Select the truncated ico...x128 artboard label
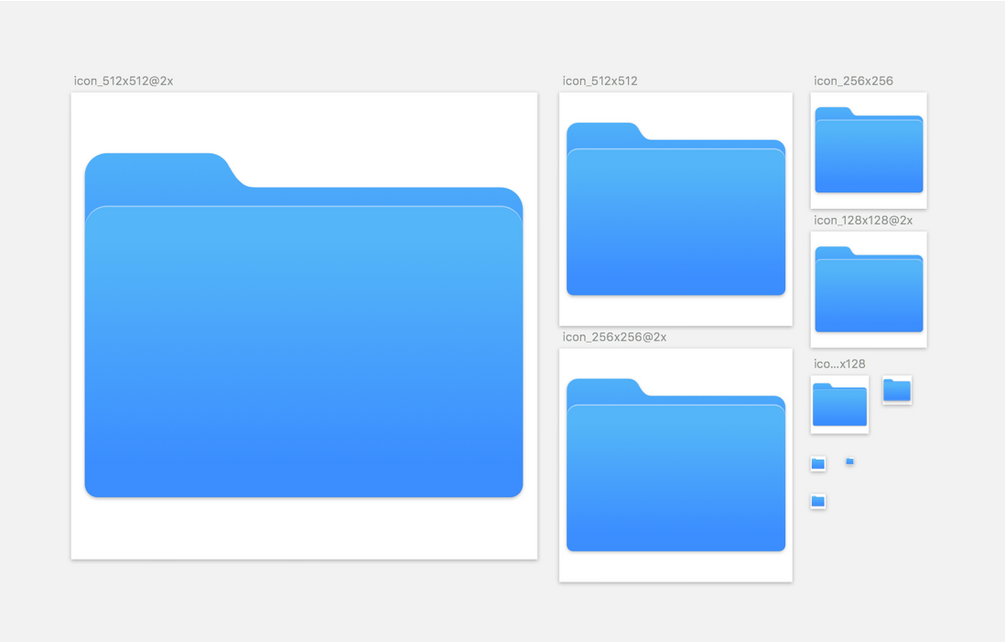The height and width of the screenshot is (642, 1005). point(839,364)
